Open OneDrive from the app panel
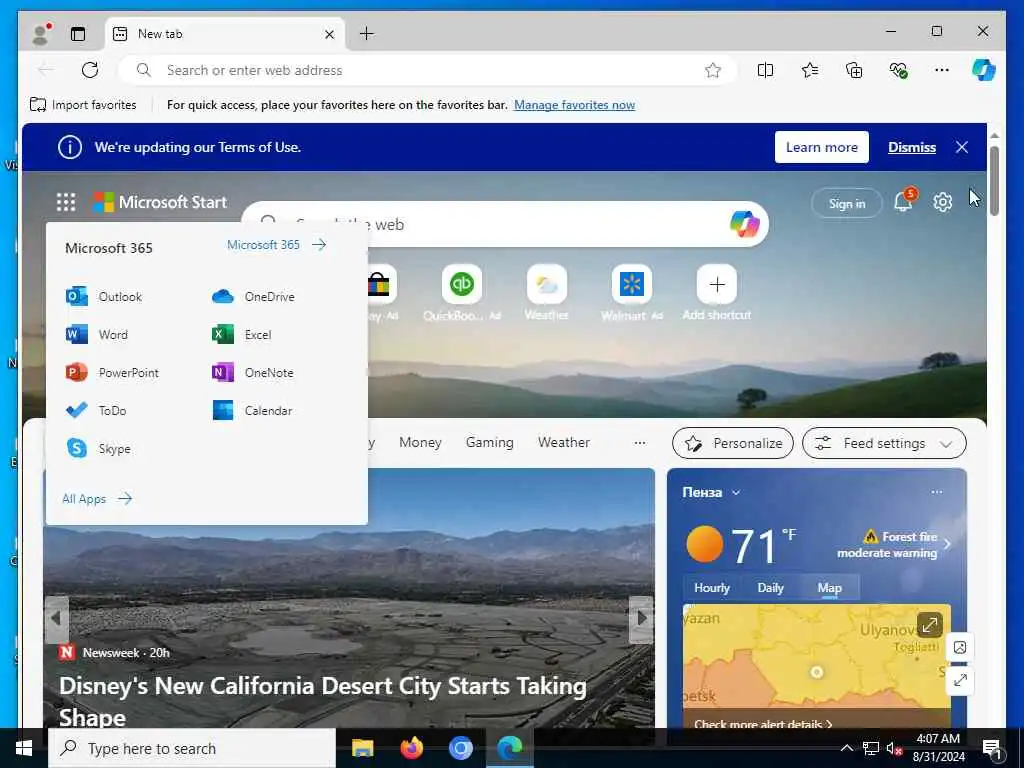The image size is (1024, 768). [253, 296]
